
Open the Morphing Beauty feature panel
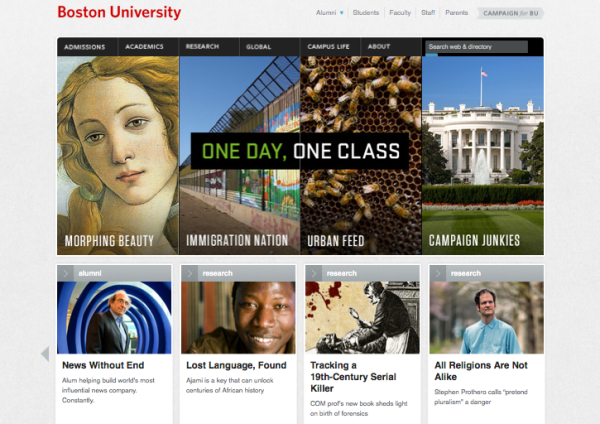(x=118, y=155)
